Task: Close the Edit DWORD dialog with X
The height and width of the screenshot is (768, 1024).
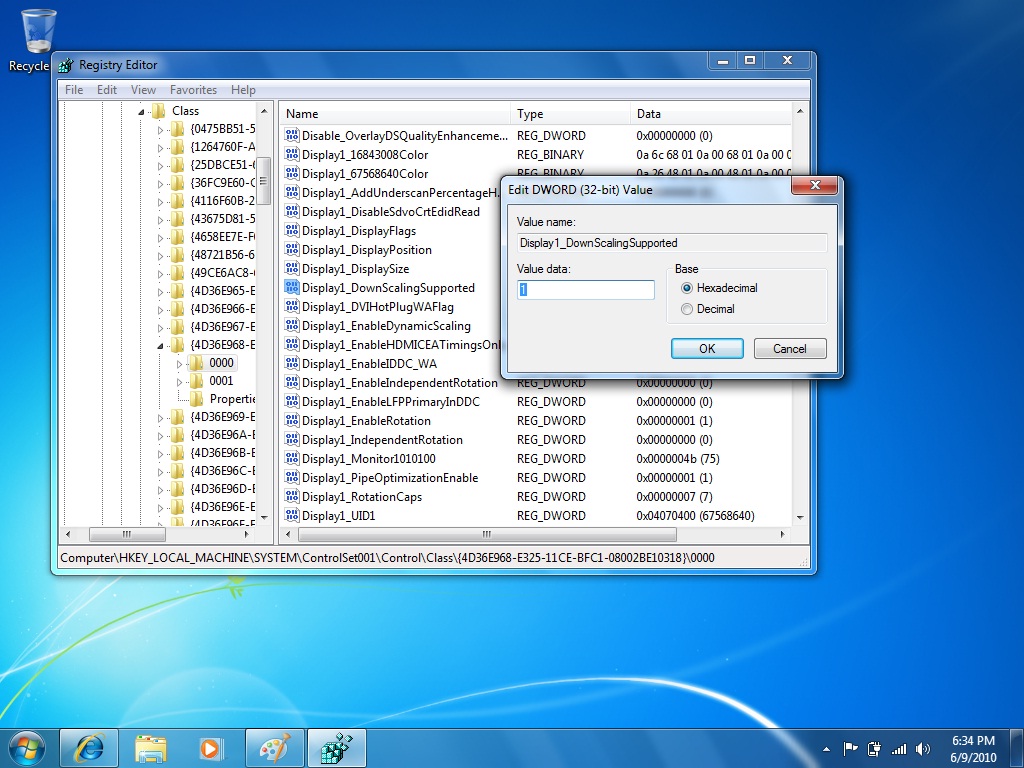Action: (x=814, y=185)
